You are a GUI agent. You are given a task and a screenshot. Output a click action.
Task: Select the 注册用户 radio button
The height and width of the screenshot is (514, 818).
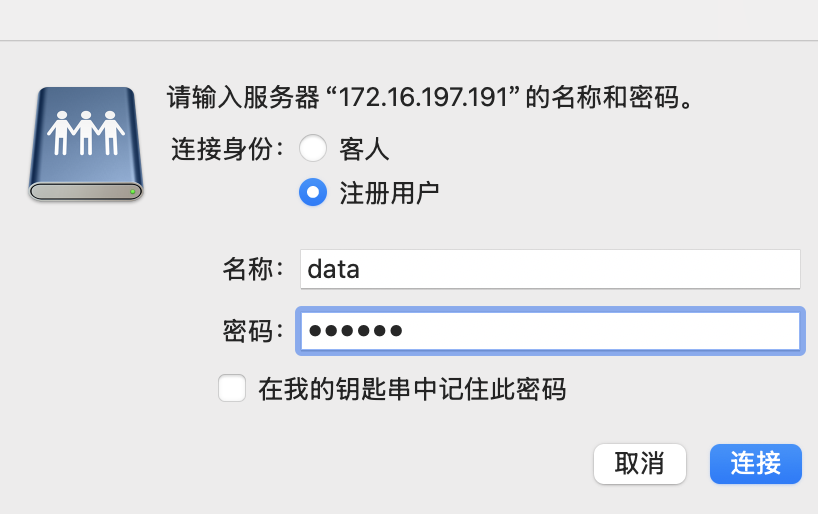313,192
